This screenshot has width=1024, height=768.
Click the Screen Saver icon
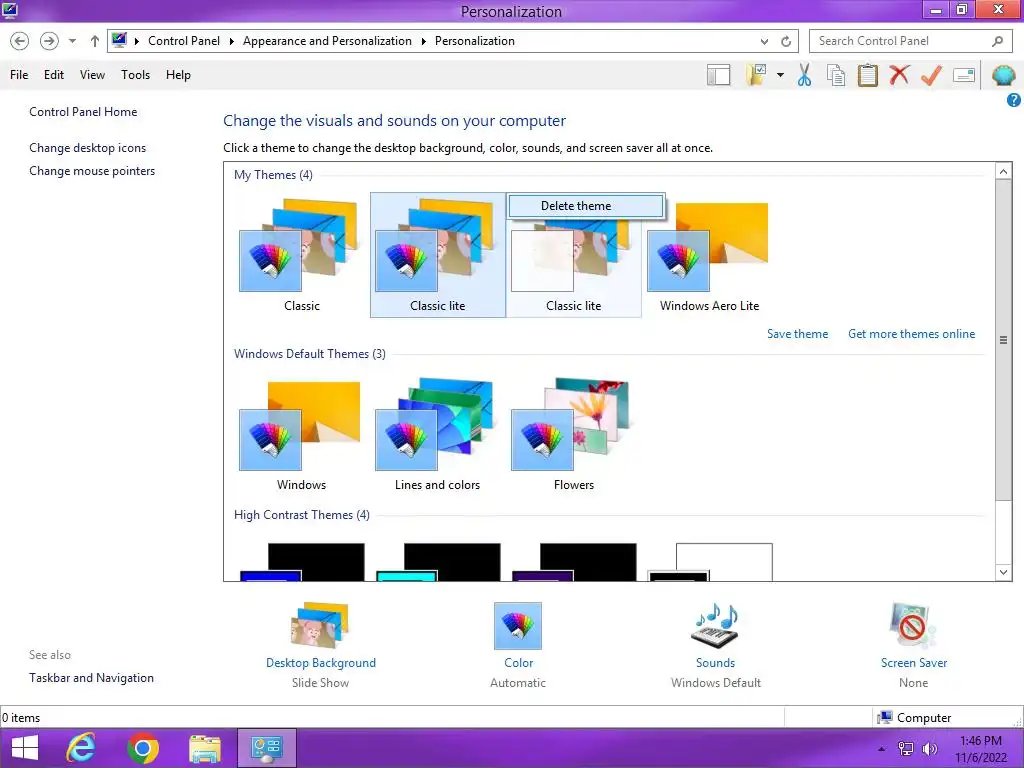pyautogui.click(x=913, y=626)
